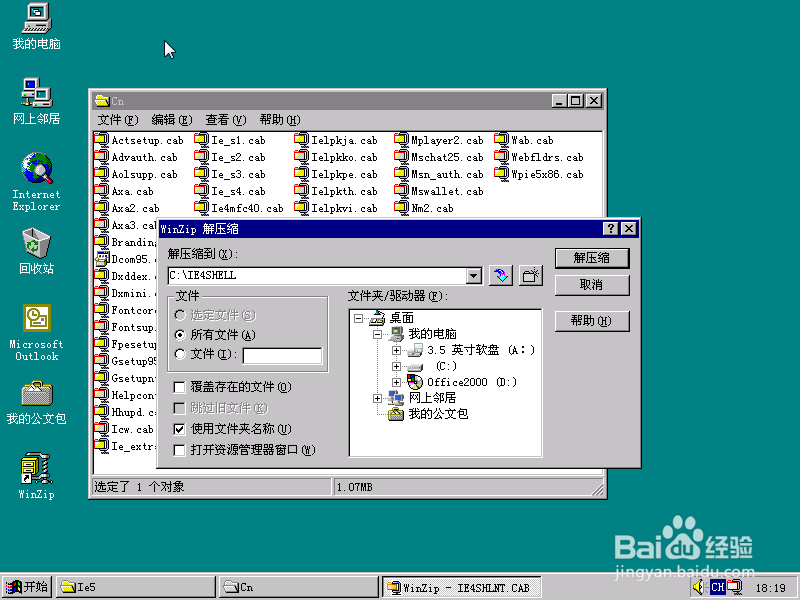This screenshot has height=600, width=800.
Task: Switch to Ie5 taskbar window
Action: 135,587
